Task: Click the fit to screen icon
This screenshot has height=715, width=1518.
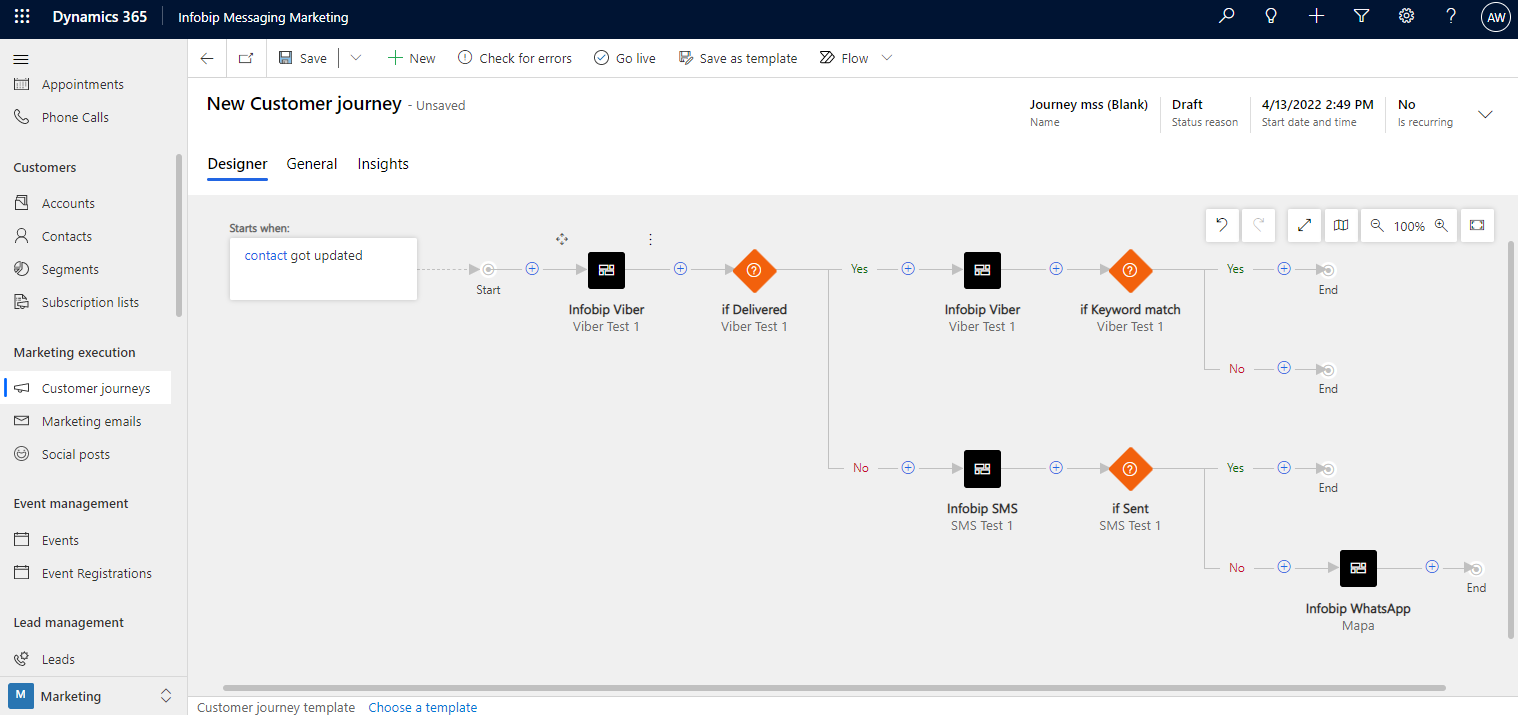Action: 1477,225
